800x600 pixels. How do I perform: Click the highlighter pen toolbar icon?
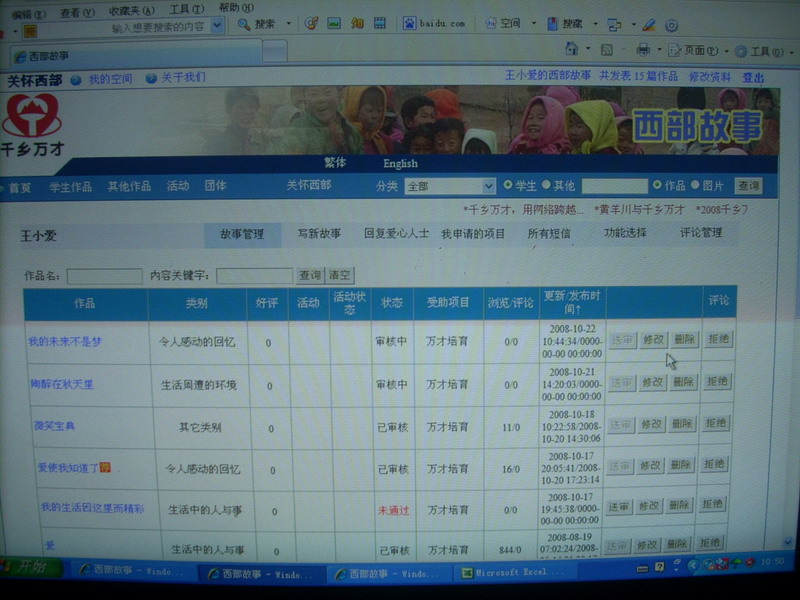649,24
